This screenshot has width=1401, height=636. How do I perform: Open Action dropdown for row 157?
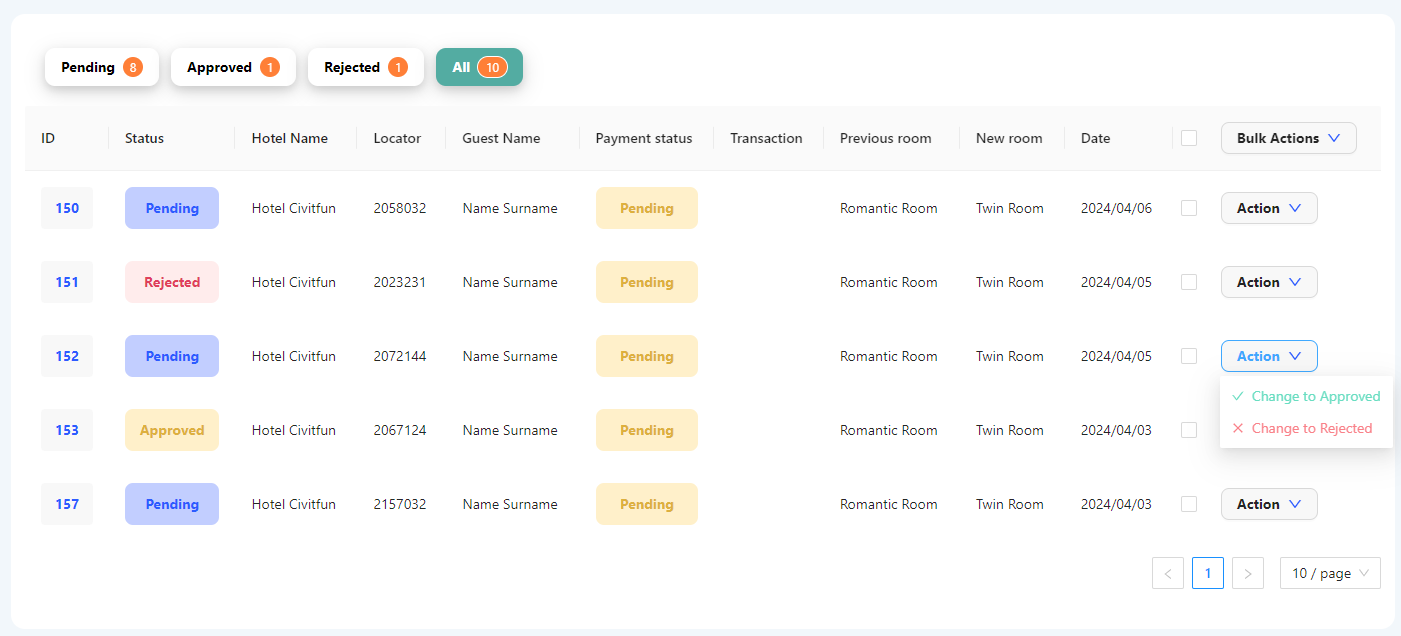pyautogui.click(x=1269, y=504)
